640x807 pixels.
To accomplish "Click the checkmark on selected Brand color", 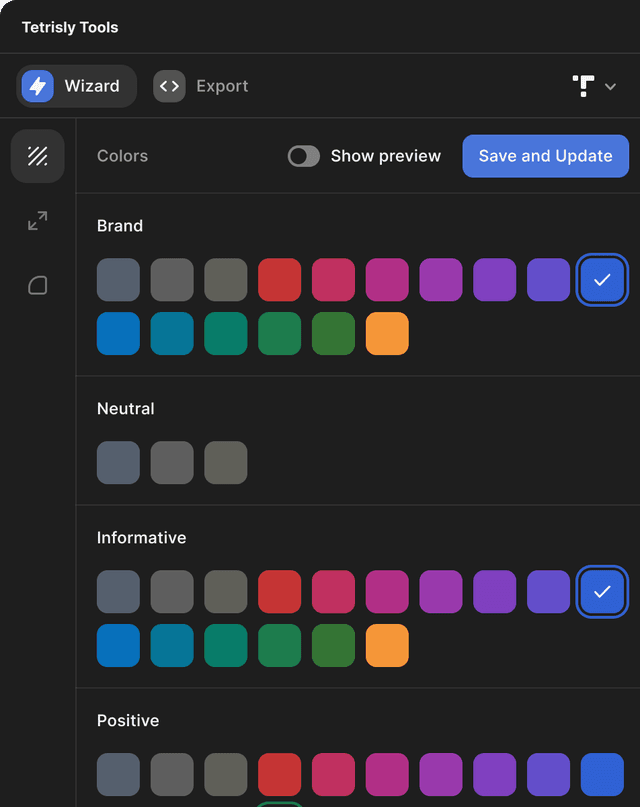I will (602, 280).
